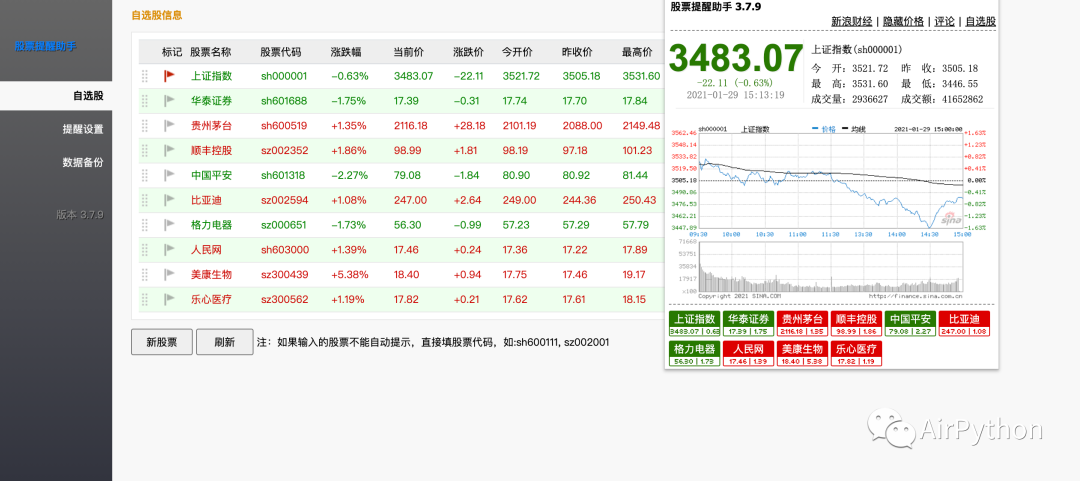
Task: Grab the drag handle of 中国平安 row
Action: coord(145,175)
